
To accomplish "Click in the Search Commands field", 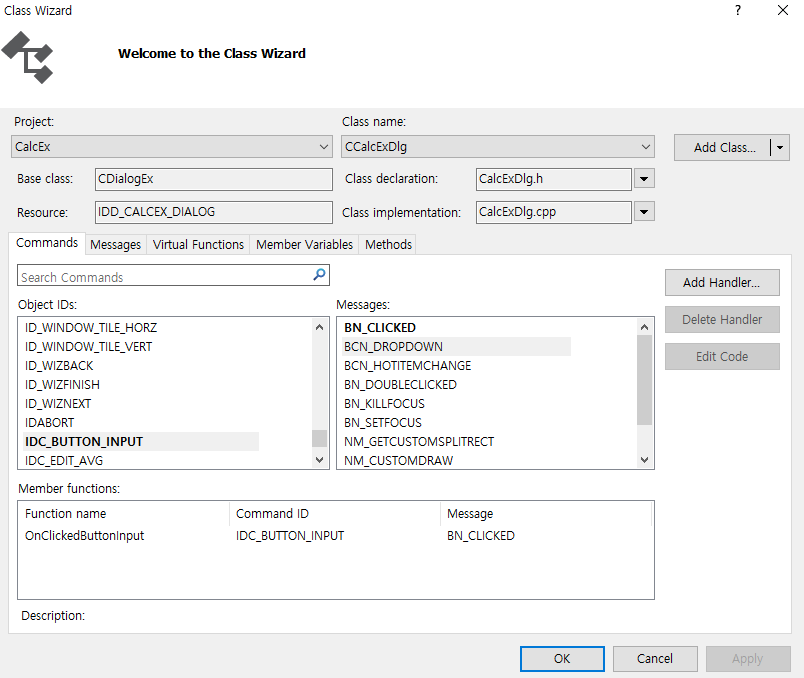I will 164,277.
